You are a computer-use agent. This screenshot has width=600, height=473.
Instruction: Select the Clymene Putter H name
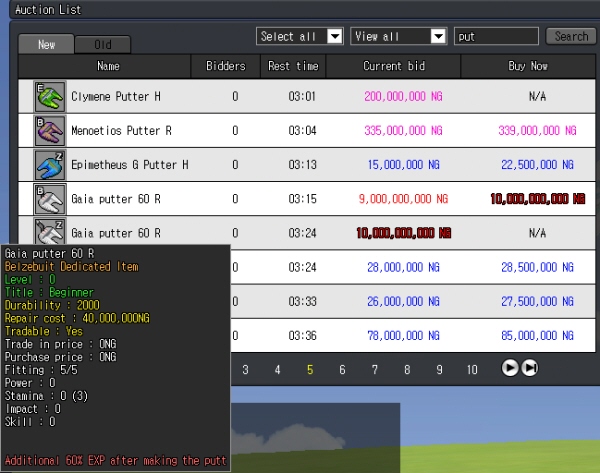point(116,96)
